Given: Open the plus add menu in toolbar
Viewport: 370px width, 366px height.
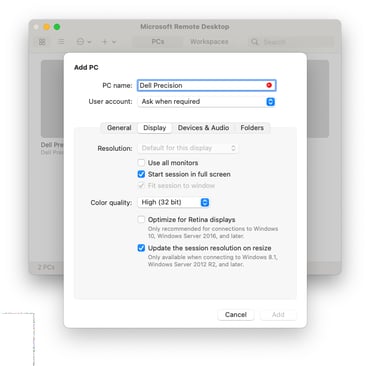Looking at the screenshot, I should point(109,42).
